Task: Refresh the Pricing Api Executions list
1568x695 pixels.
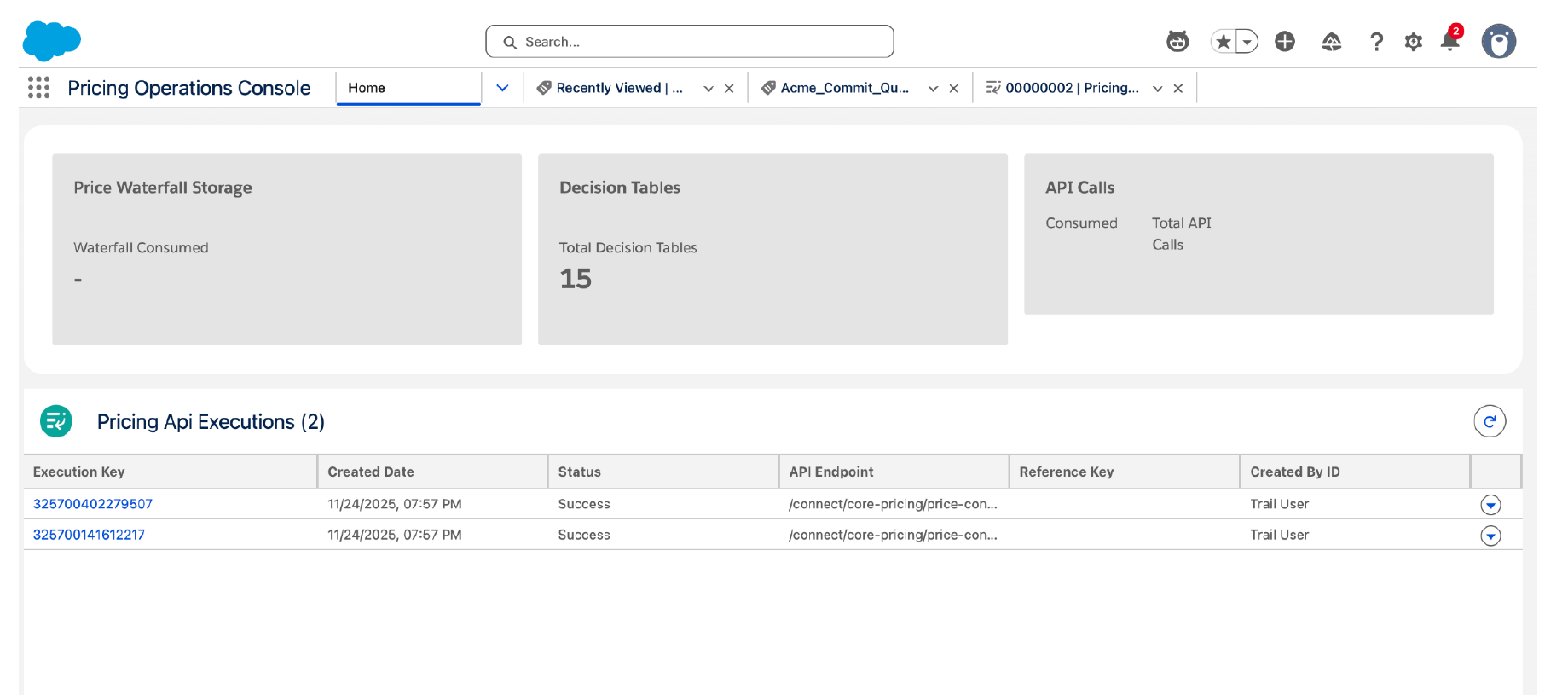Action: (1490, 421)
